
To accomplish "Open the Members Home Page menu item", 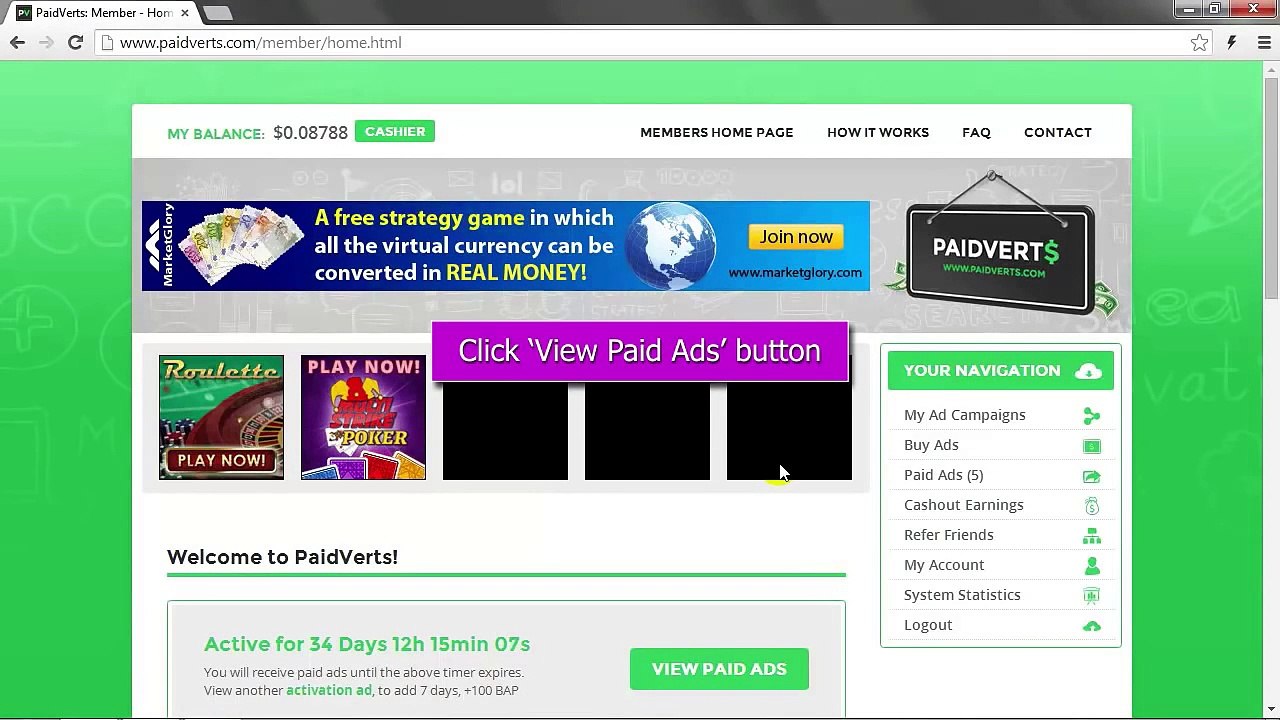I will click(x=717, y=132).
